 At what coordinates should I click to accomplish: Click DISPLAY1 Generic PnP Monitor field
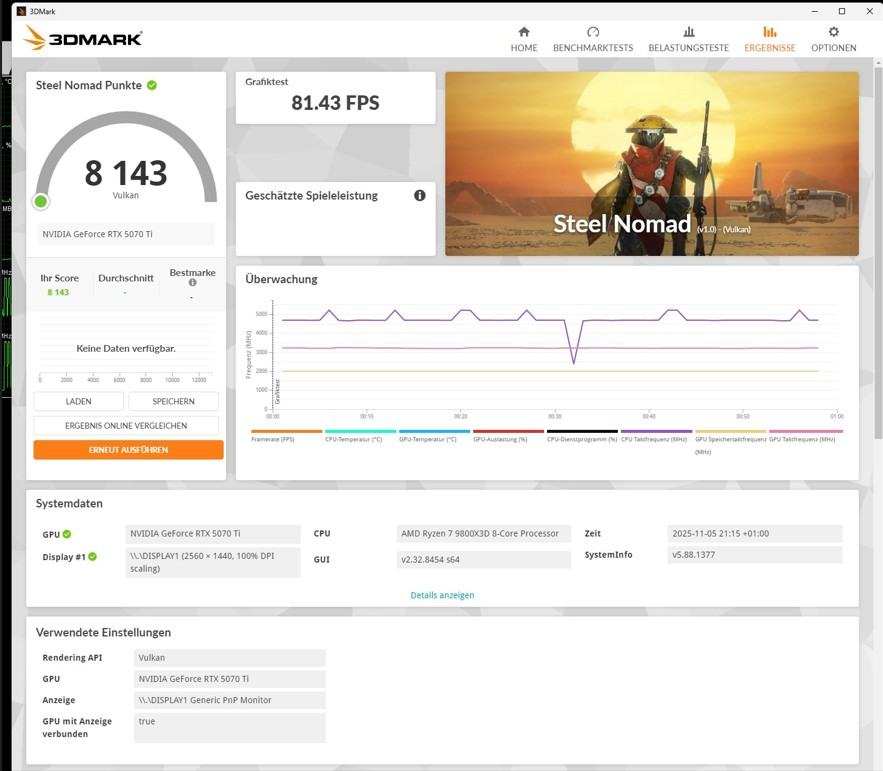(x=230, y=700)
